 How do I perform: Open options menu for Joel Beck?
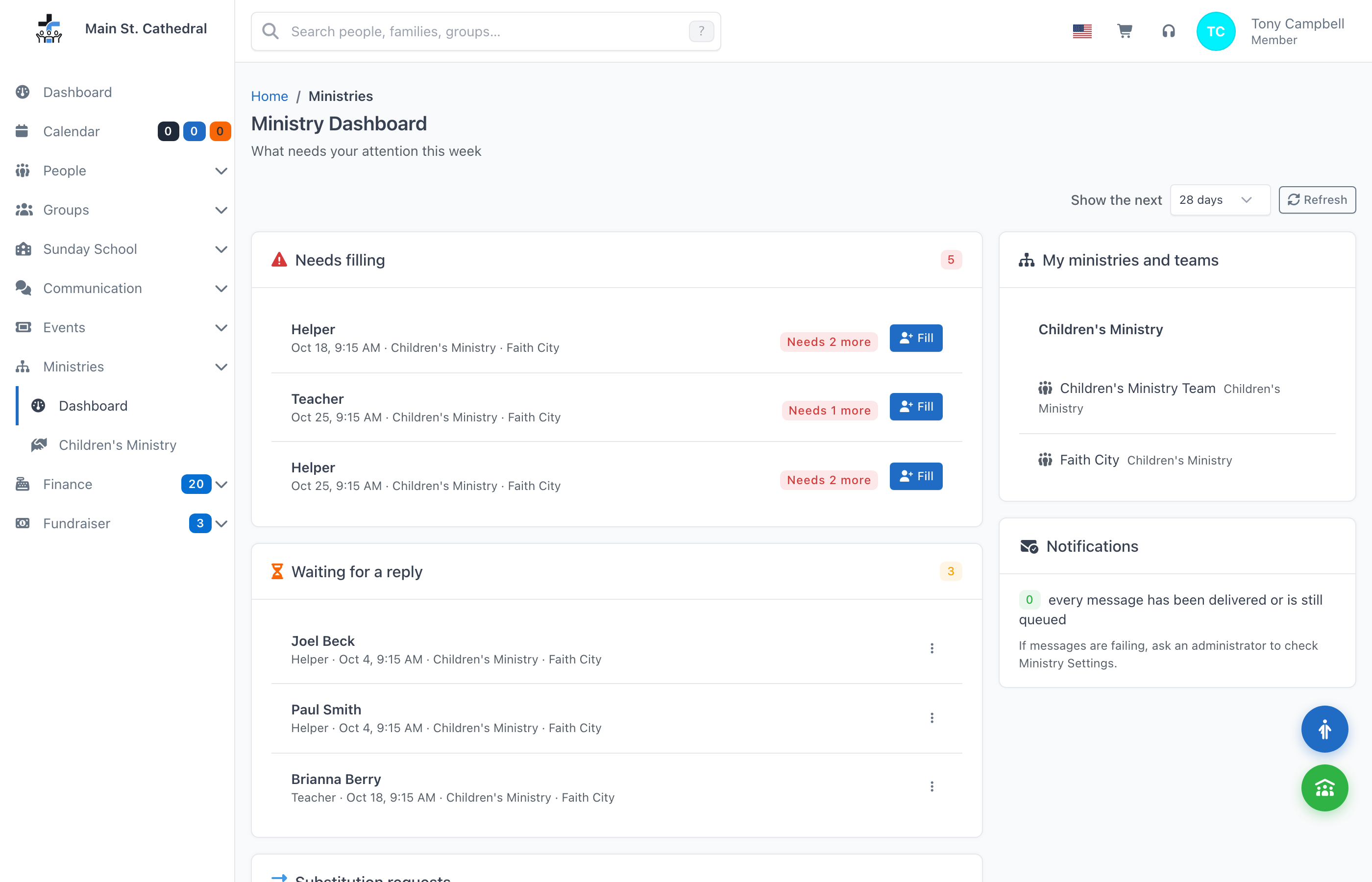point(931,648)
